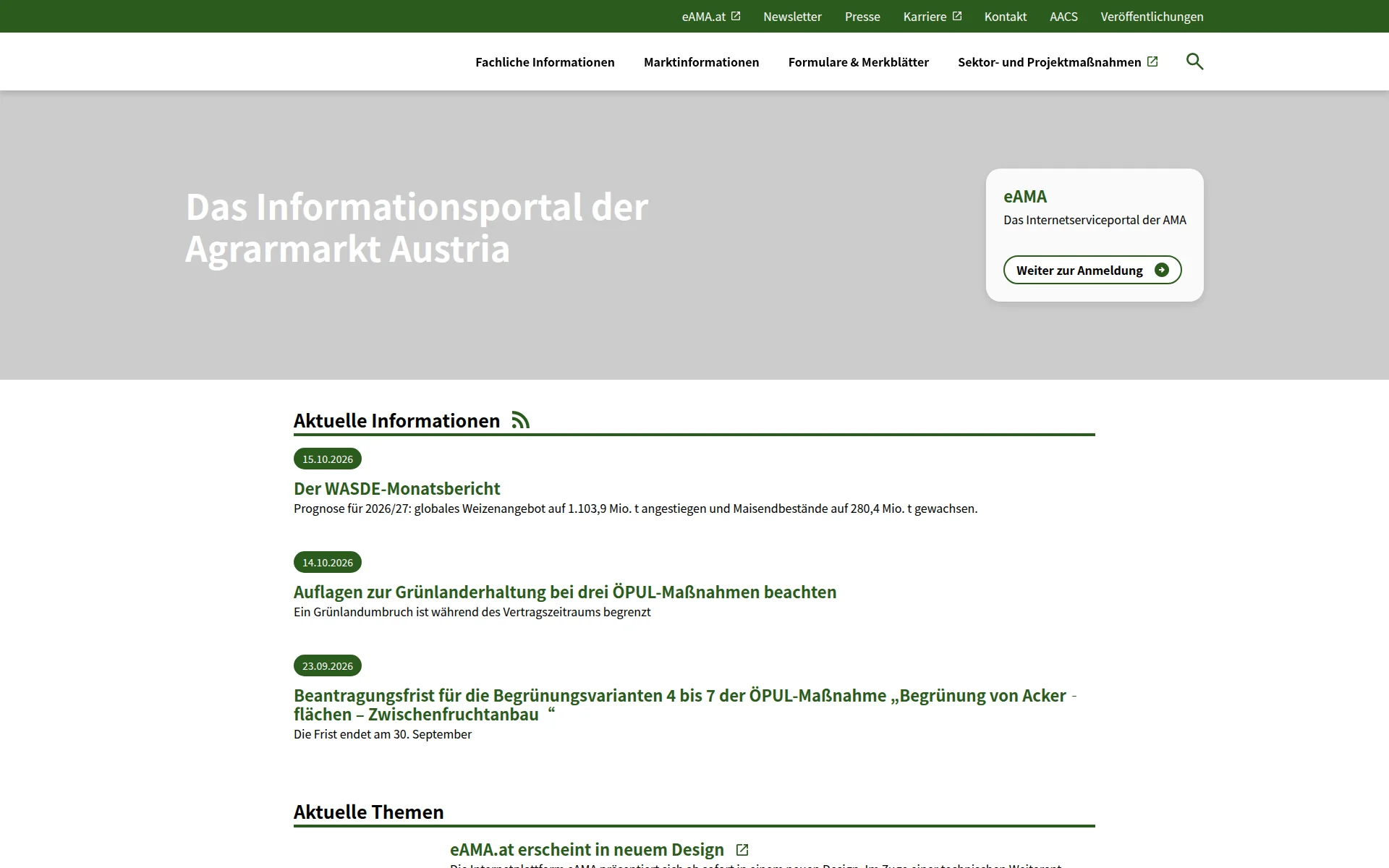The width and height of the screenshot is (1389, 868).
Task: Open Der WASDE-Monatsbericht article
Action: click(397, 488)
